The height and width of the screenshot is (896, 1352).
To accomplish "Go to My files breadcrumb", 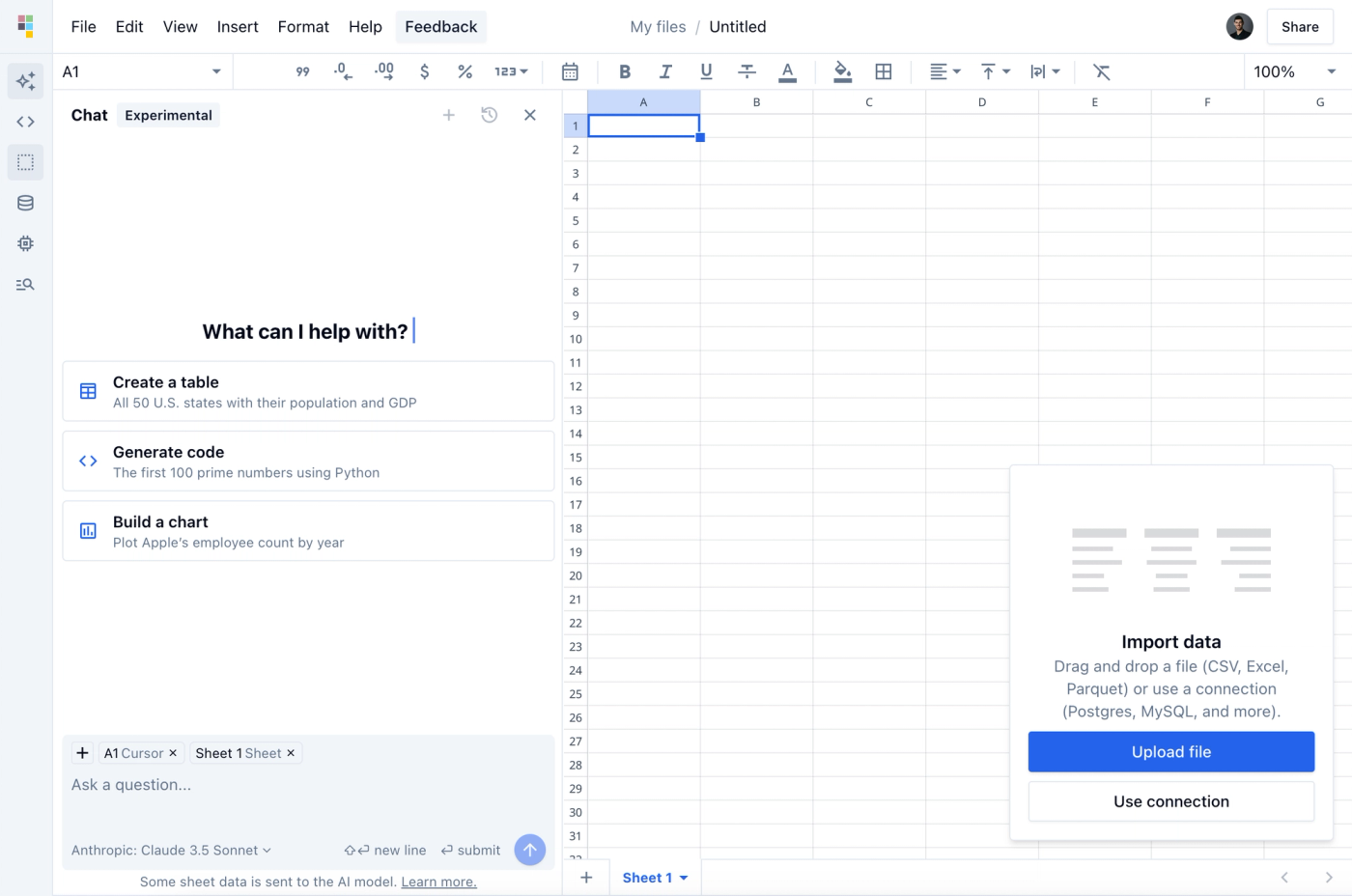I will [658, 27].
